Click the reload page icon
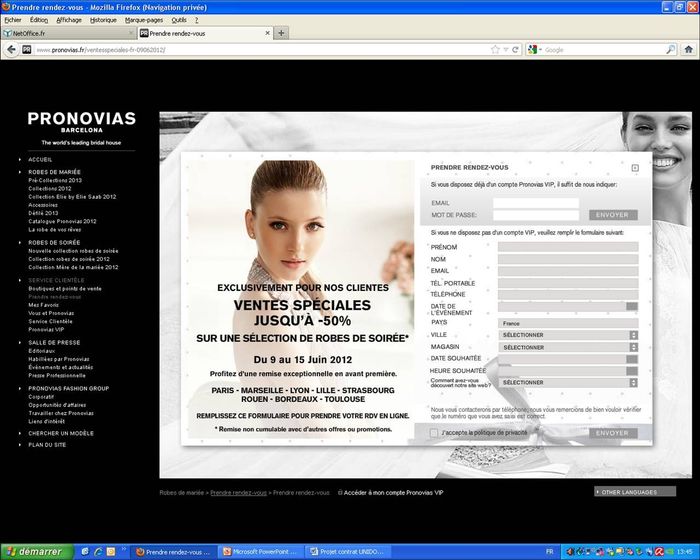Viewport: 700px width, 560px height. point(515,50)
